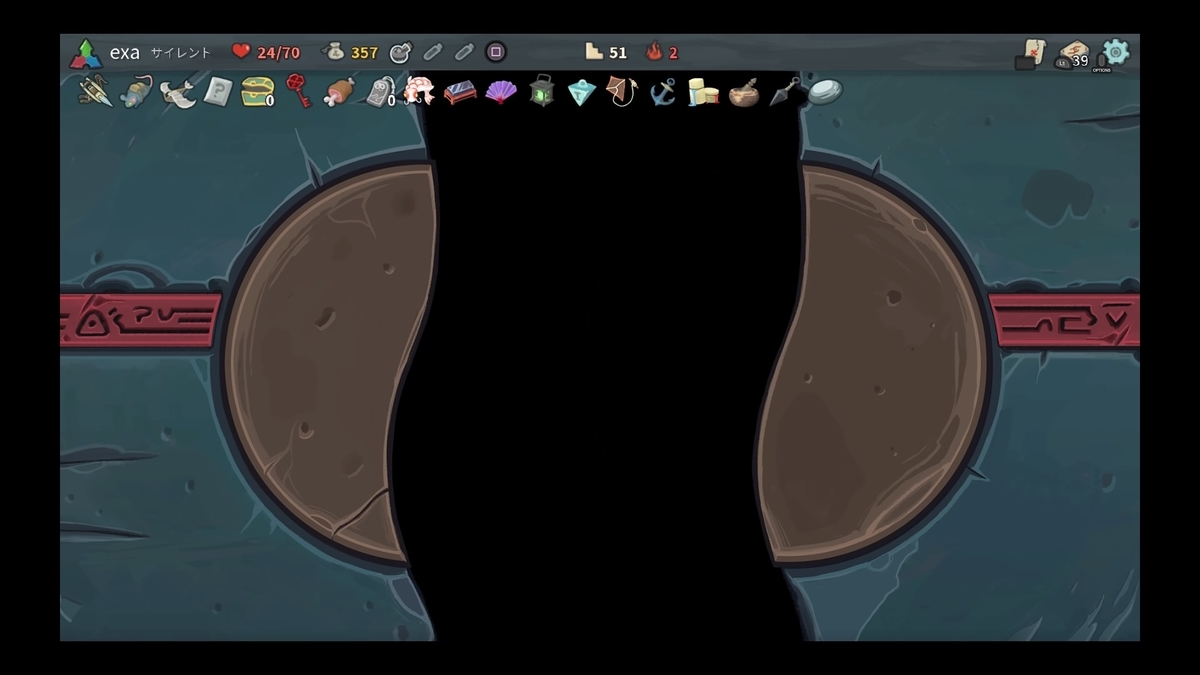Inspect the silver oval stone relic
The image size is (1200, 675).
825,91
